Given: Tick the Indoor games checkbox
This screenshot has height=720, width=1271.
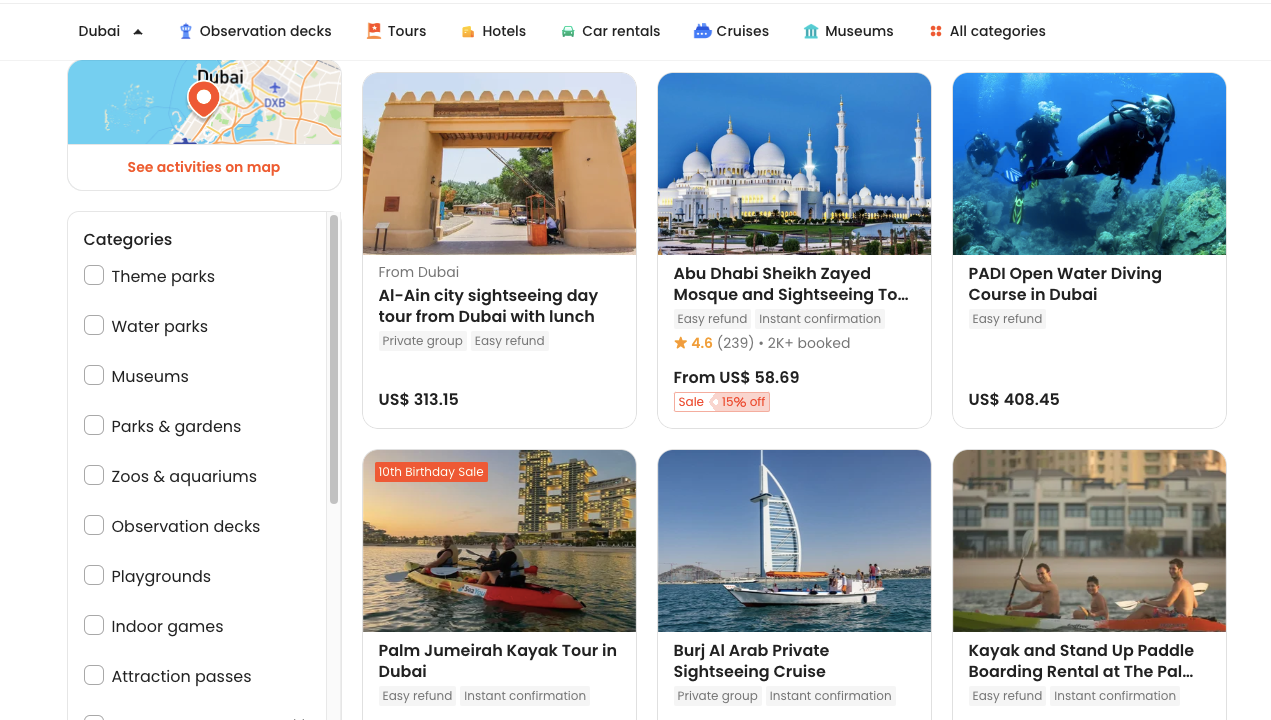Looking at the screenshot, I should [94, 625].
